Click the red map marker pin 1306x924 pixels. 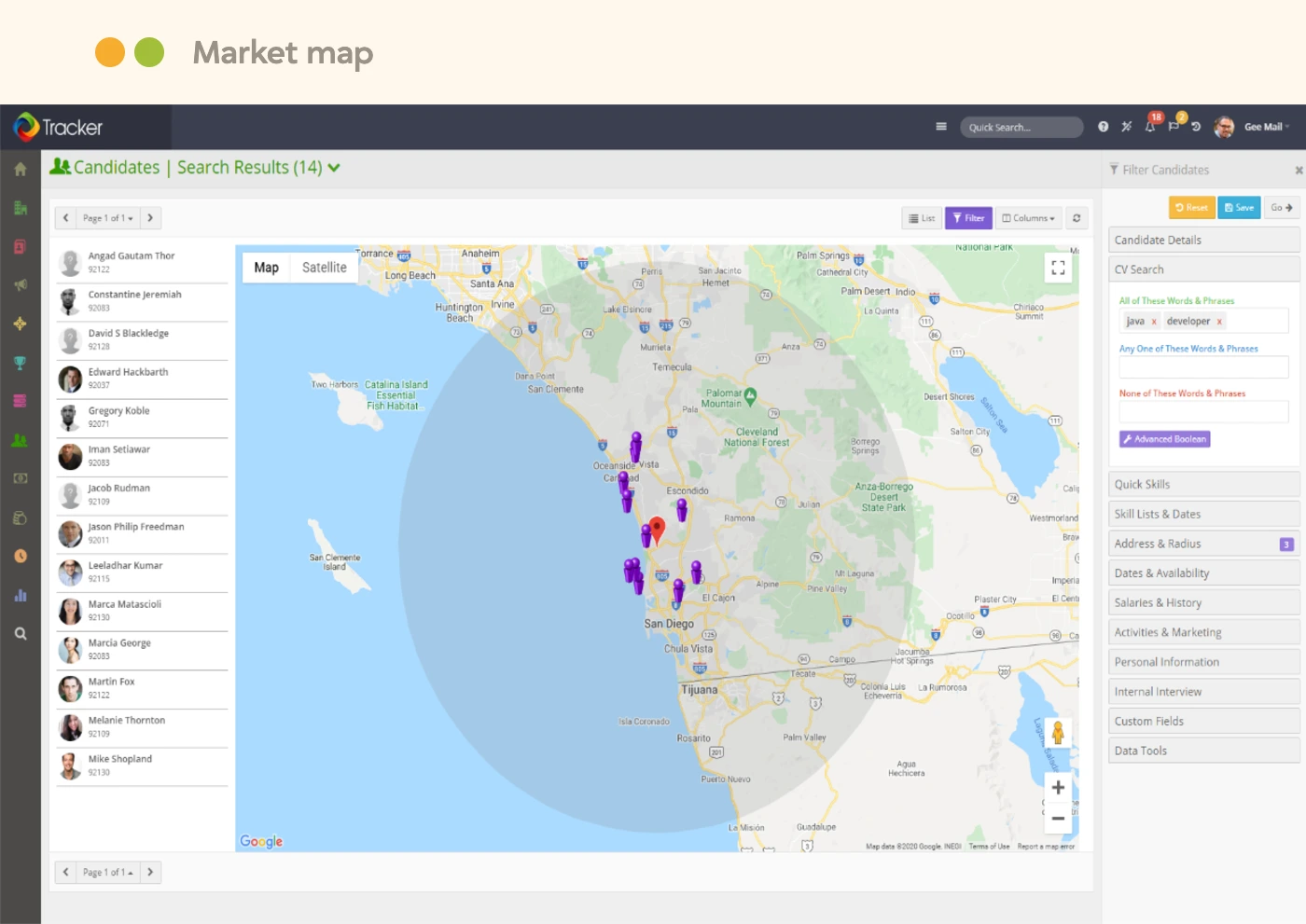(657, 531)
